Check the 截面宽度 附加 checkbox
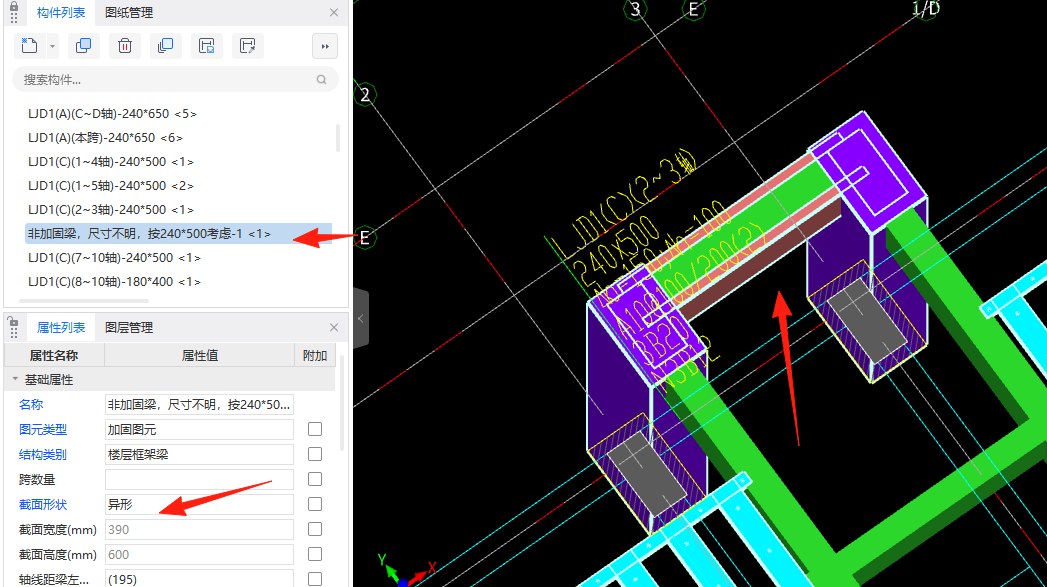Image resolution: width=1047 pixels, height=587 pixels. [x=315, y=530]
